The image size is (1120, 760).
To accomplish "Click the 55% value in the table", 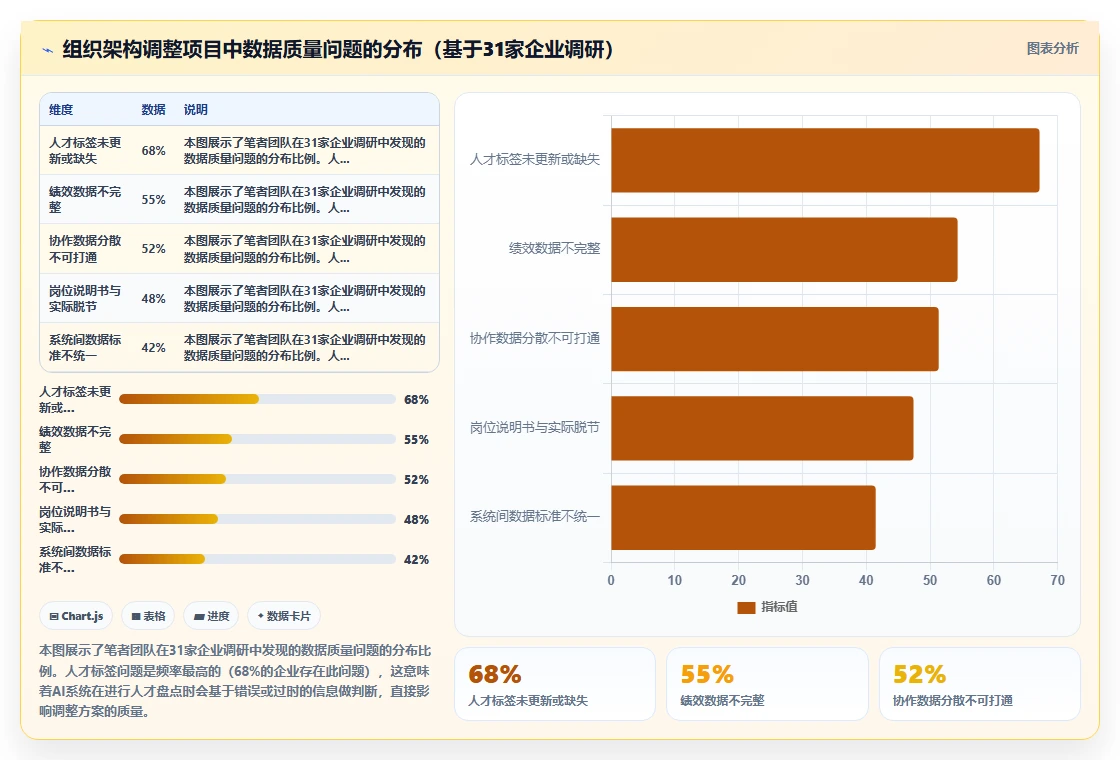I will coord(153,199).
